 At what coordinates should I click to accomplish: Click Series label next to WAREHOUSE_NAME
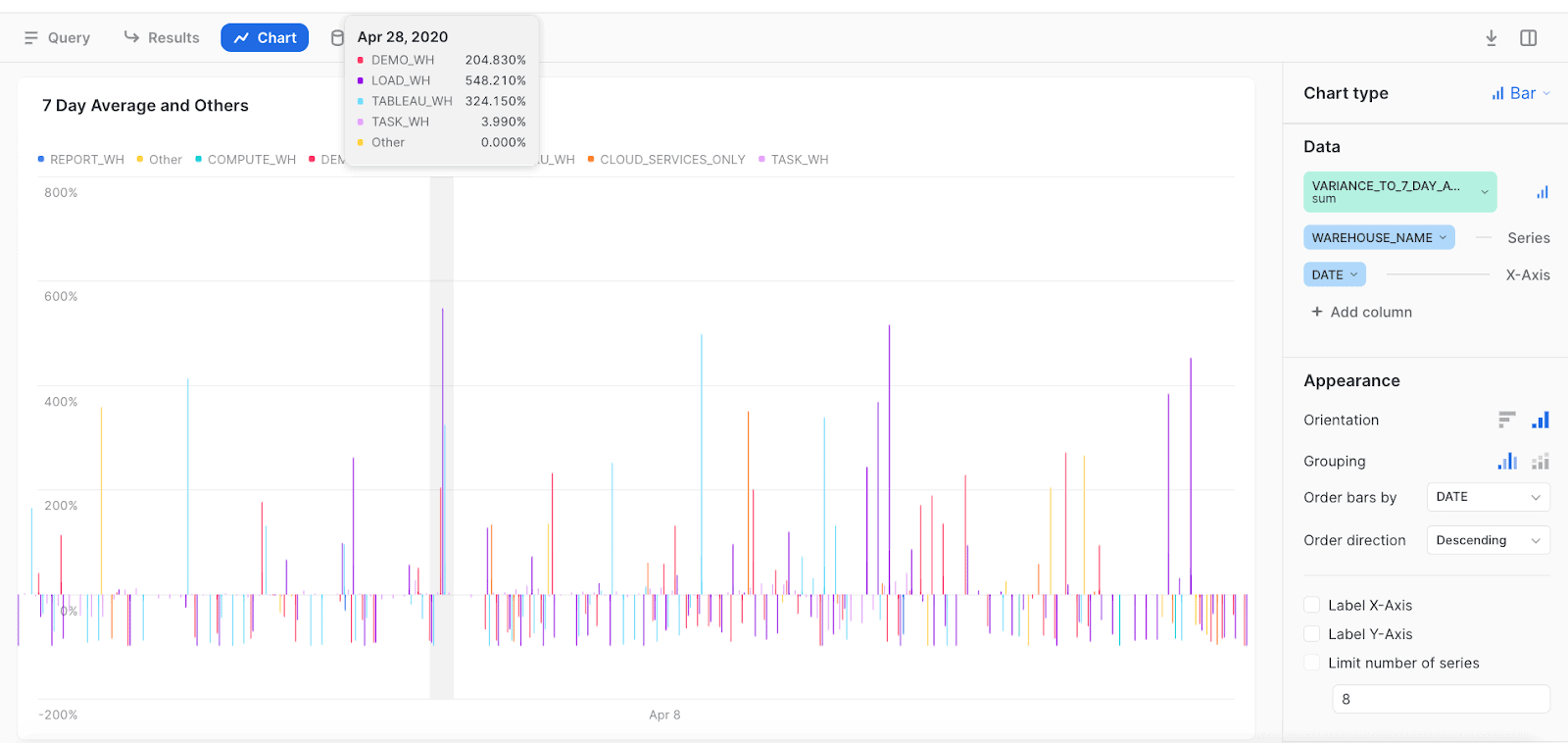pos(1528,238)
